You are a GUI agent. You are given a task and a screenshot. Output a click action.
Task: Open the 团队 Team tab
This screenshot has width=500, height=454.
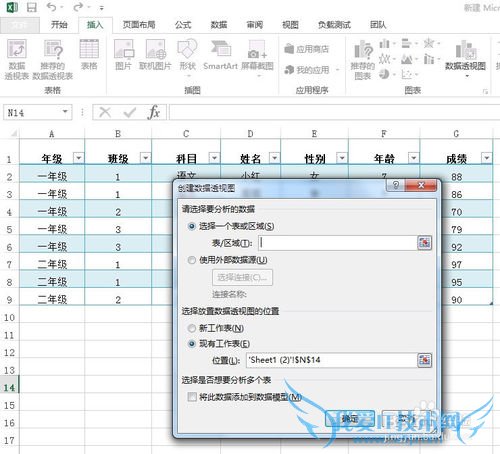pyautogui.click(x=378, y=25)
